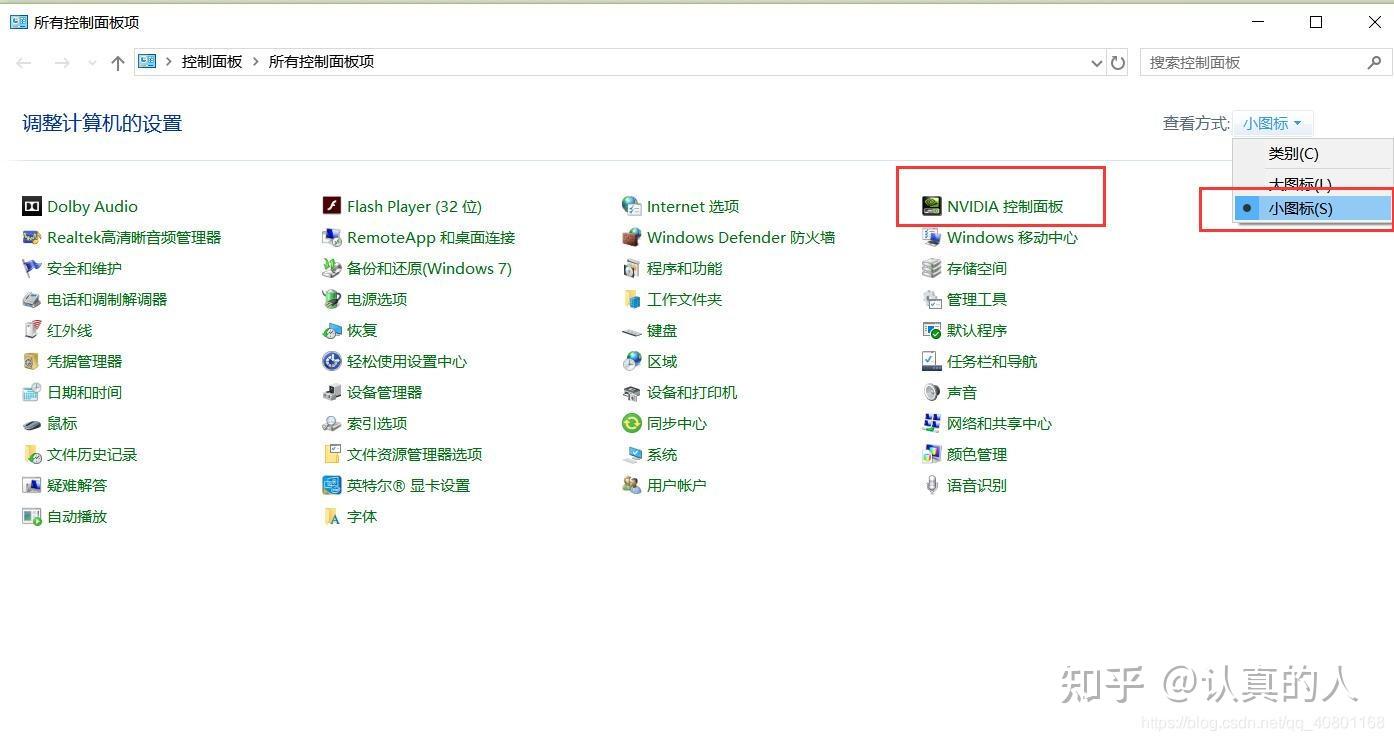
Task: Open 存储空间 link
Action: (x=977, y=269)
